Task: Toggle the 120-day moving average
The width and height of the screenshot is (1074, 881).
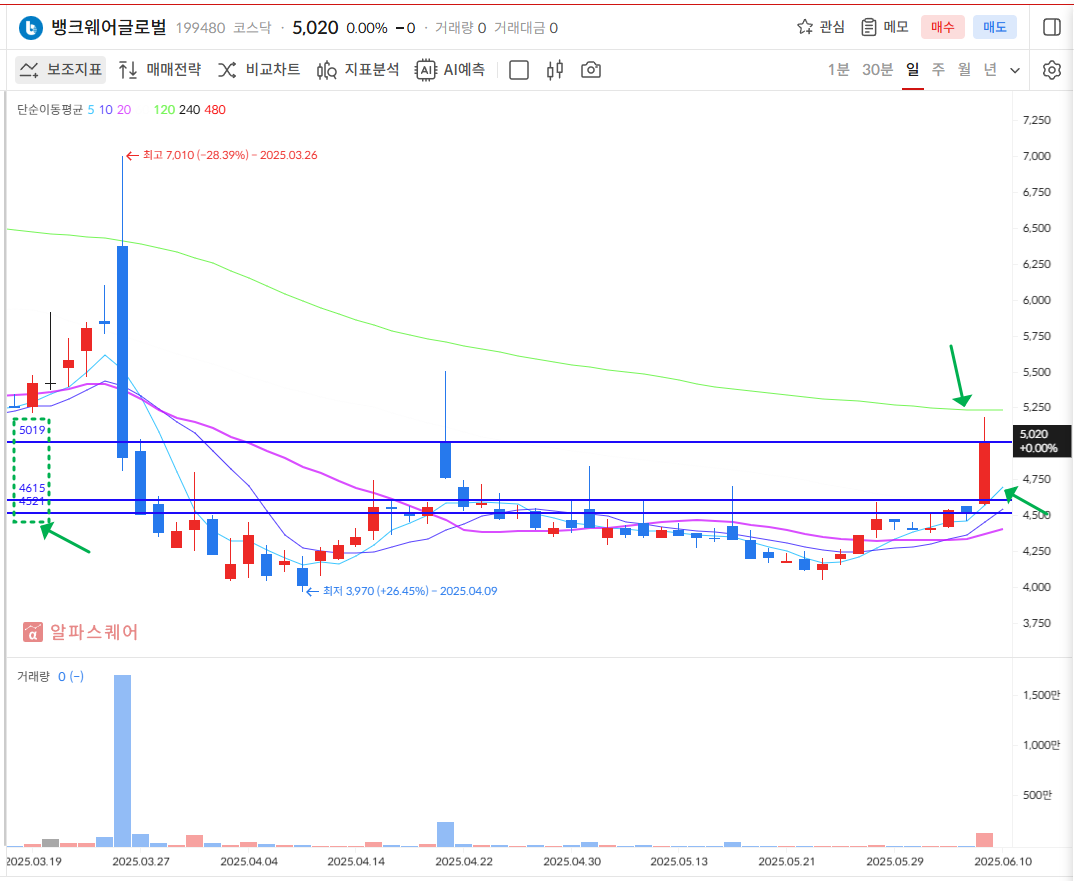Action: pos(164,110)
